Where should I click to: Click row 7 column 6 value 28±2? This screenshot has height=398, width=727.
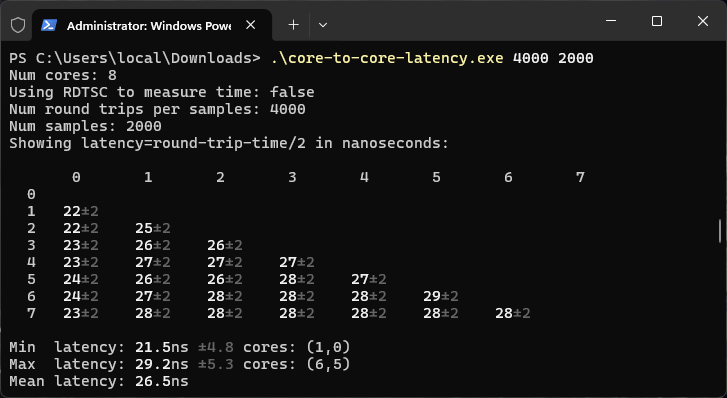point(512,314)
